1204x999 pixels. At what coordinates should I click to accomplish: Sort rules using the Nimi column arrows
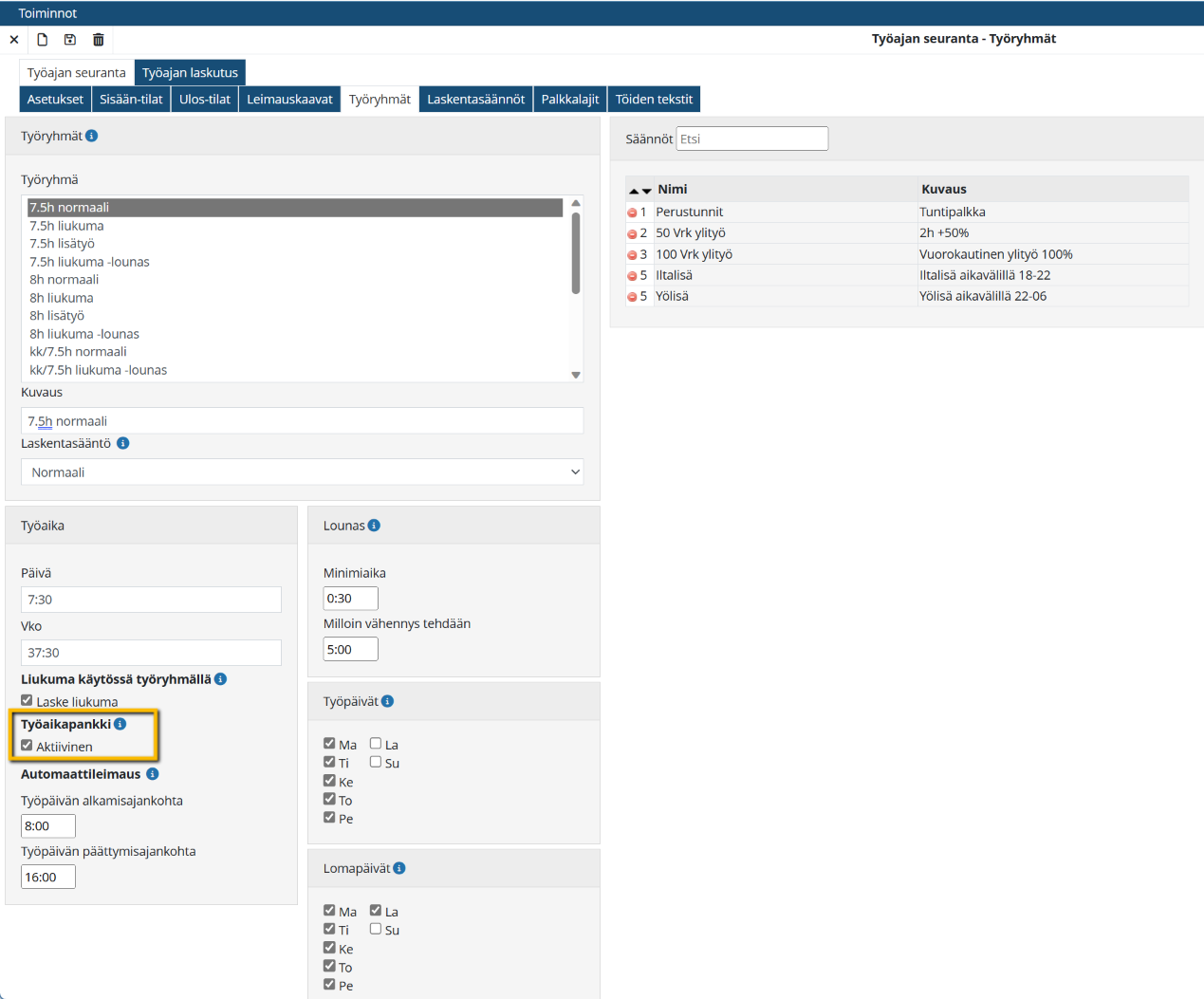(x=640, y=191)
